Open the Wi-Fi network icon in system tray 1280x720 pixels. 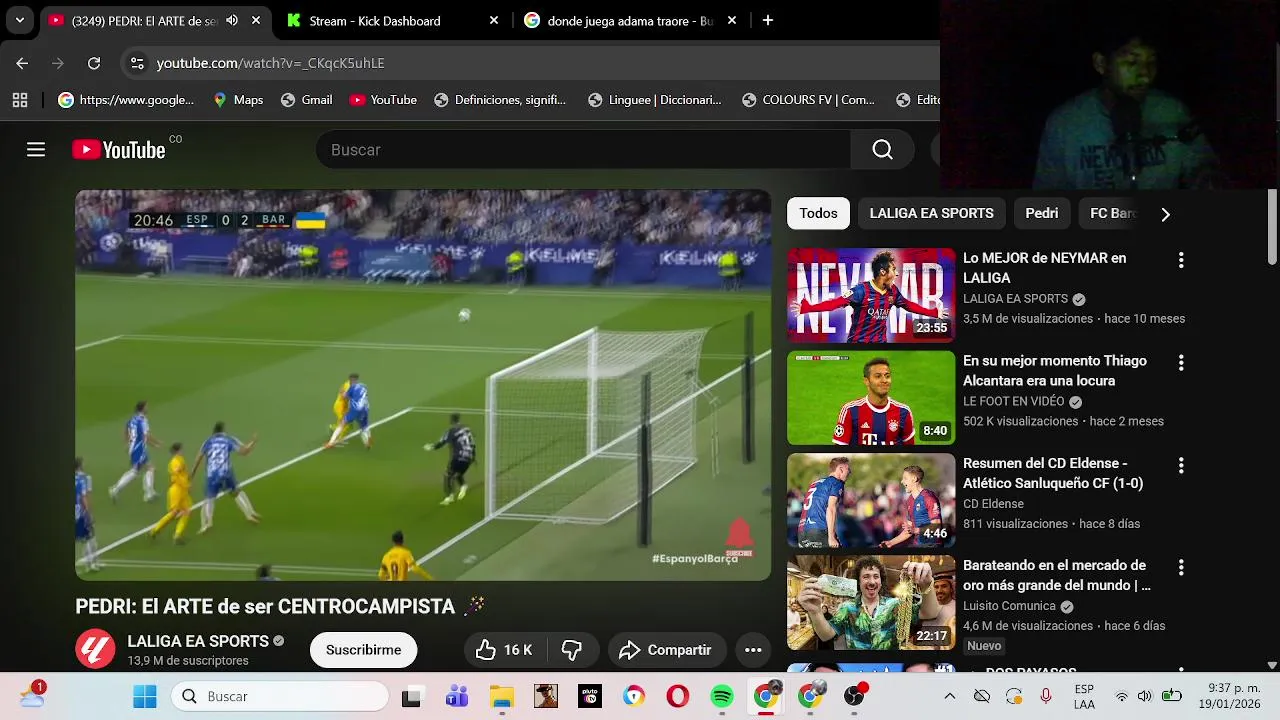click(x=1122, y=696)
